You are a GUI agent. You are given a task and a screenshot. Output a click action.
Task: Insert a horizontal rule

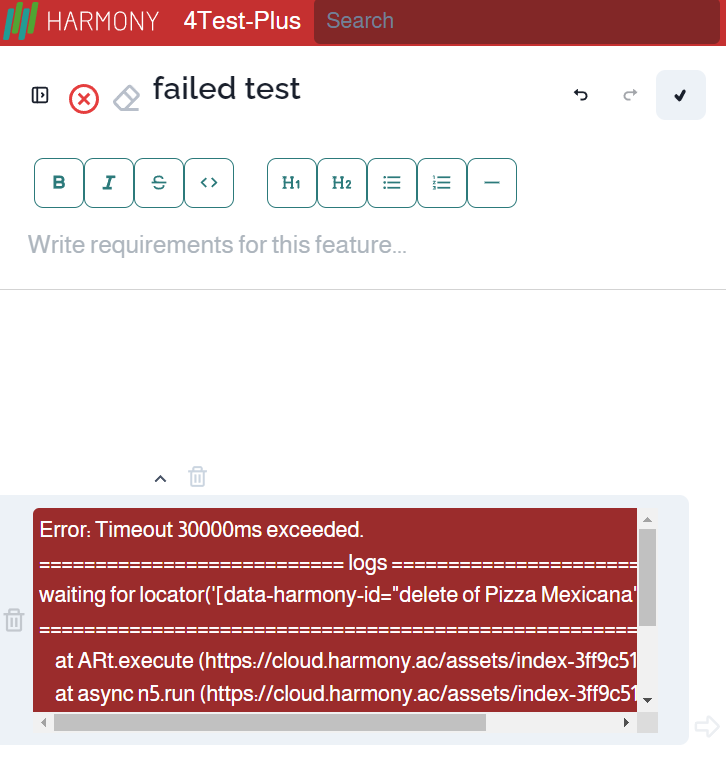click(492, 183)
